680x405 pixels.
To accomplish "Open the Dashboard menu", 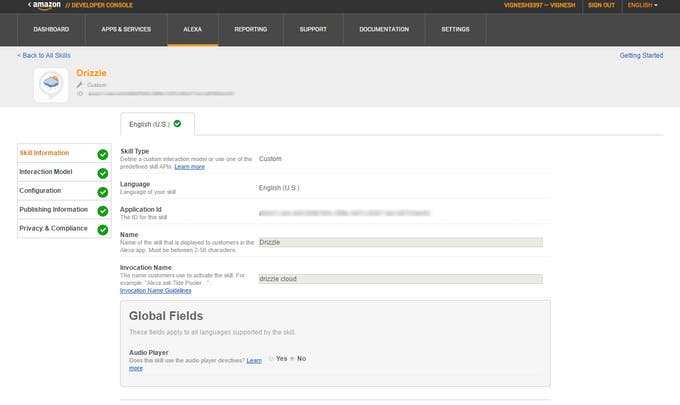I will (51, 29).
